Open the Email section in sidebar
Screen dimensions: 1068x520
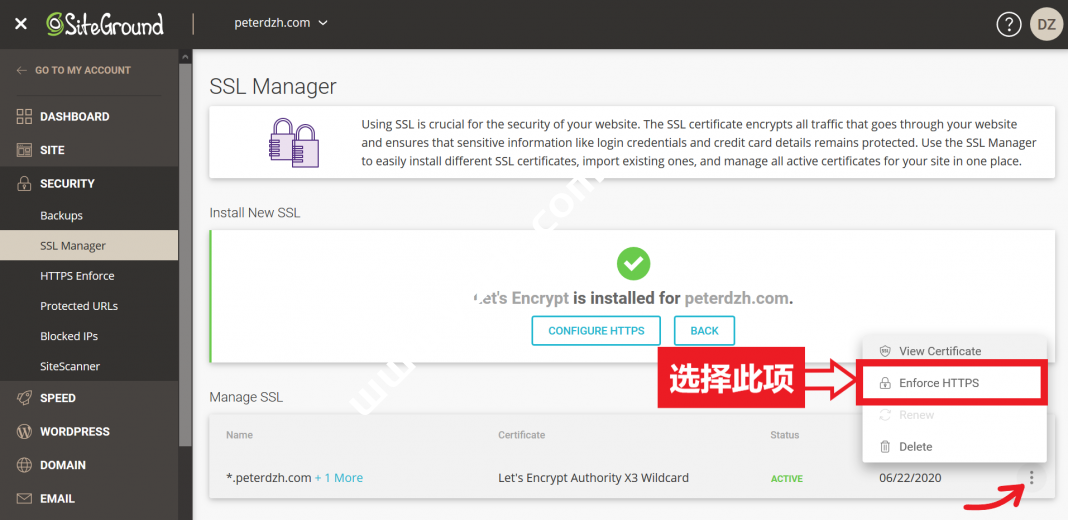pyautogui.click(x=57, y=499)
